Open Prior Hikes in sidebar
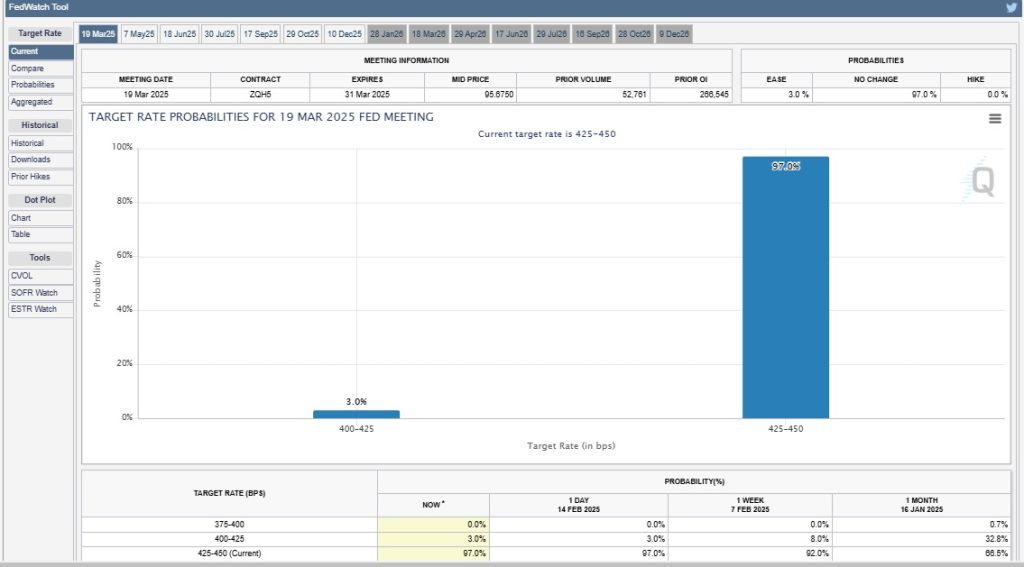This screenshot has height=567, width=1024. coord(30,177)
